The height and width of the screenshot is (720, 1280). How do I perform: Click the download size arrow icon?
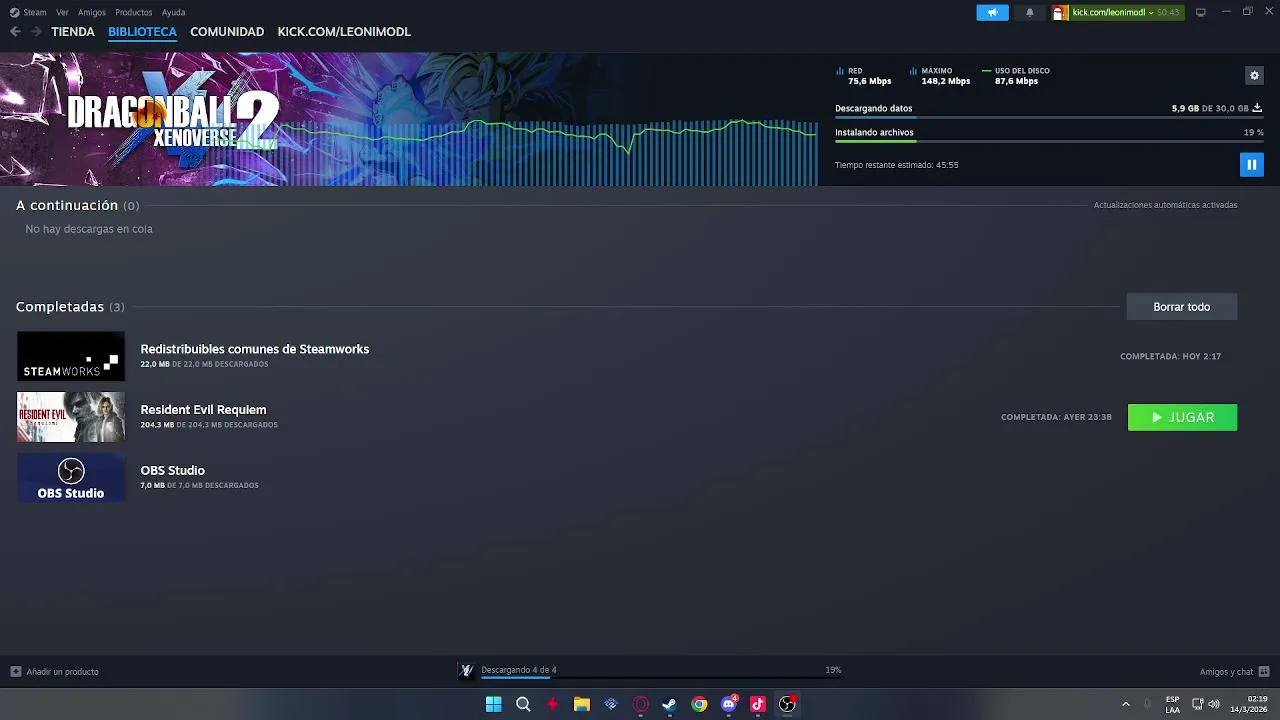(1257, 108)
